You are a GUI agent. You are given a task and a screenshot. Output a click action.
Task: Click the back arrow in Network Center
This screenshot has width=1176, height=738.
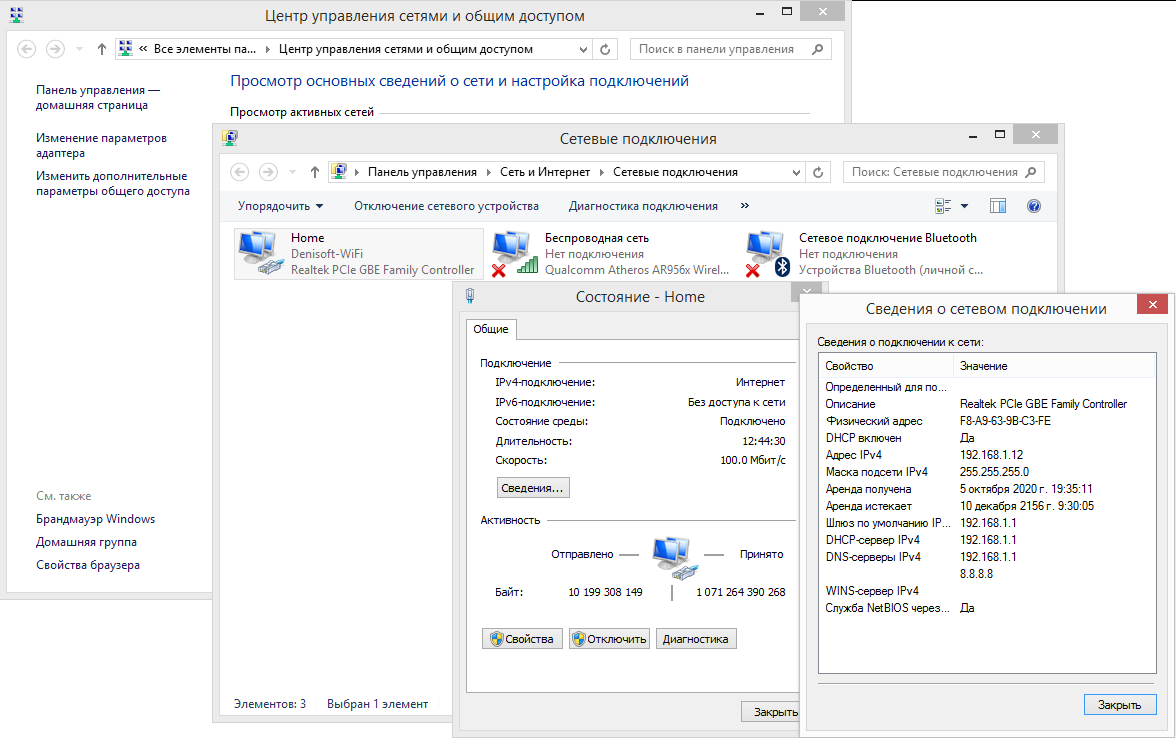pyautogui.click(x=27, y=49)
